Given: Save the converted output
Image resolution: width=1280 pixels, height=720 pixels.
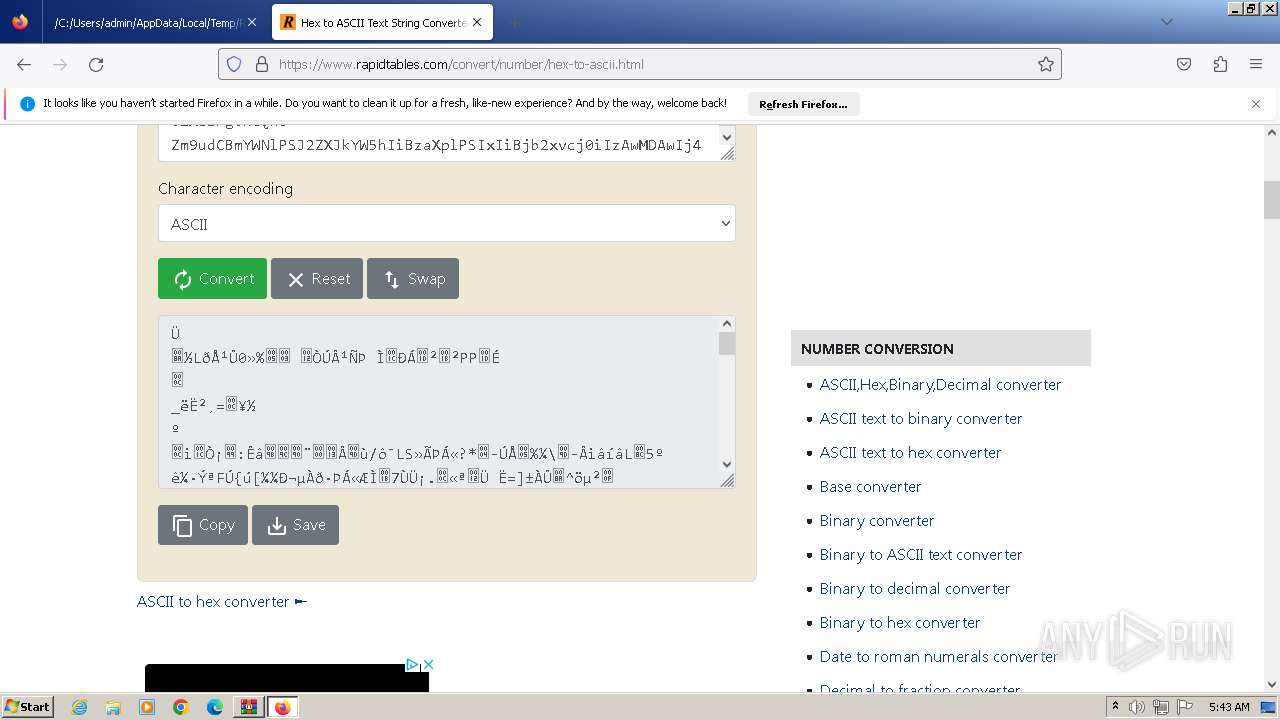Looking at the screenshot, I should [x=296, y=525].
